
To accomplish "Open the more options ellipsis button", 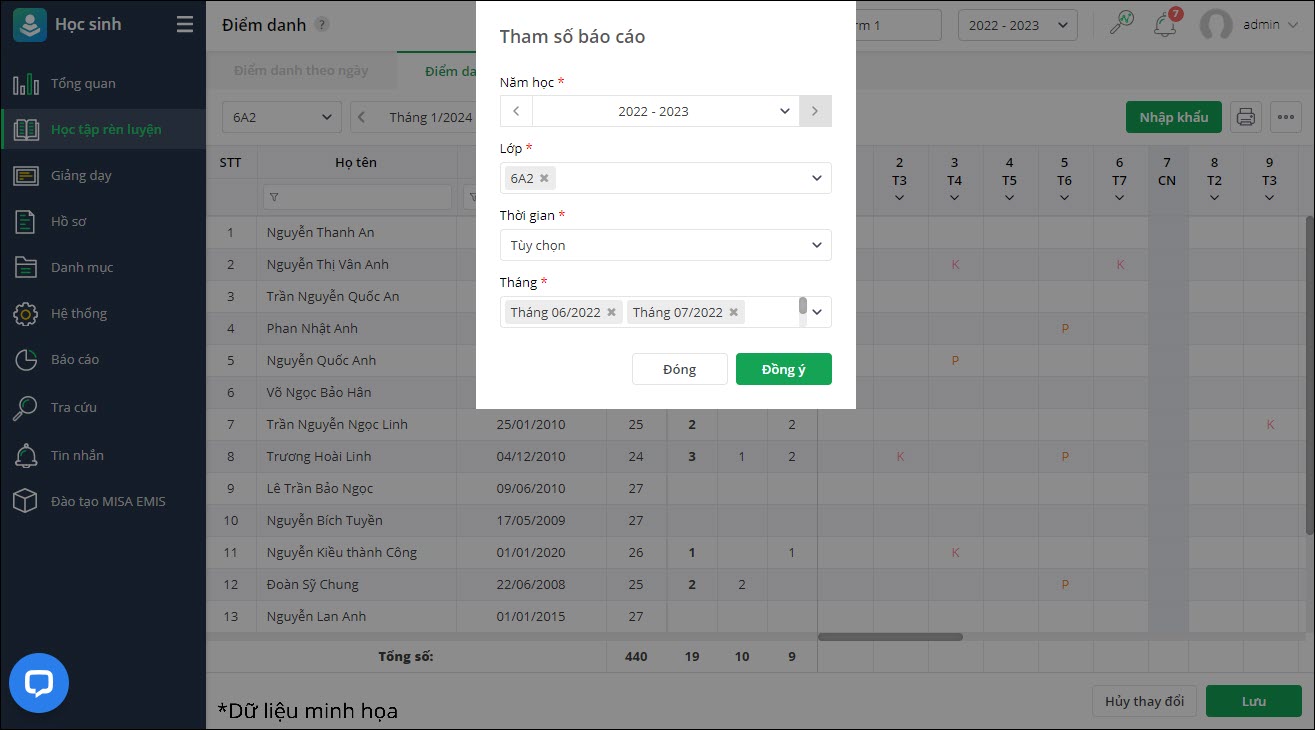I will click(1285, 117).
